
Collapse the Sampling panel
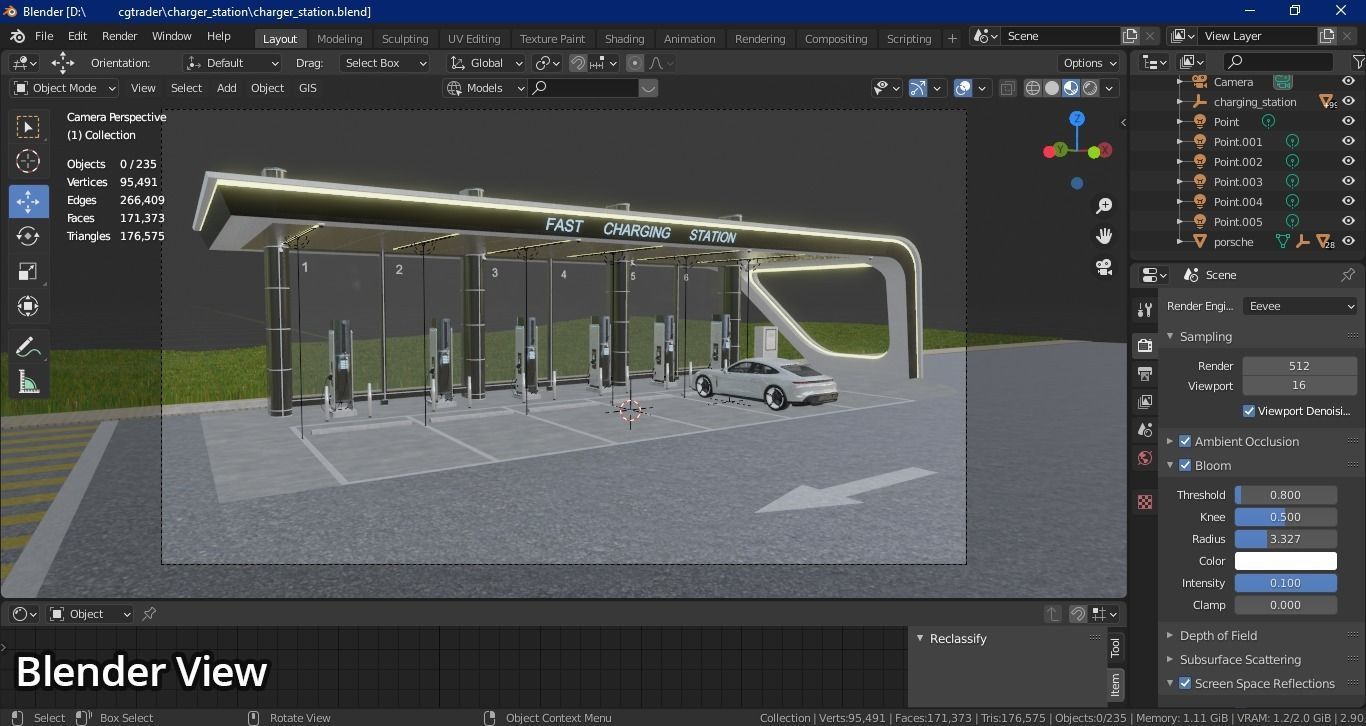pyautogui.click(x=1171, y=336)
